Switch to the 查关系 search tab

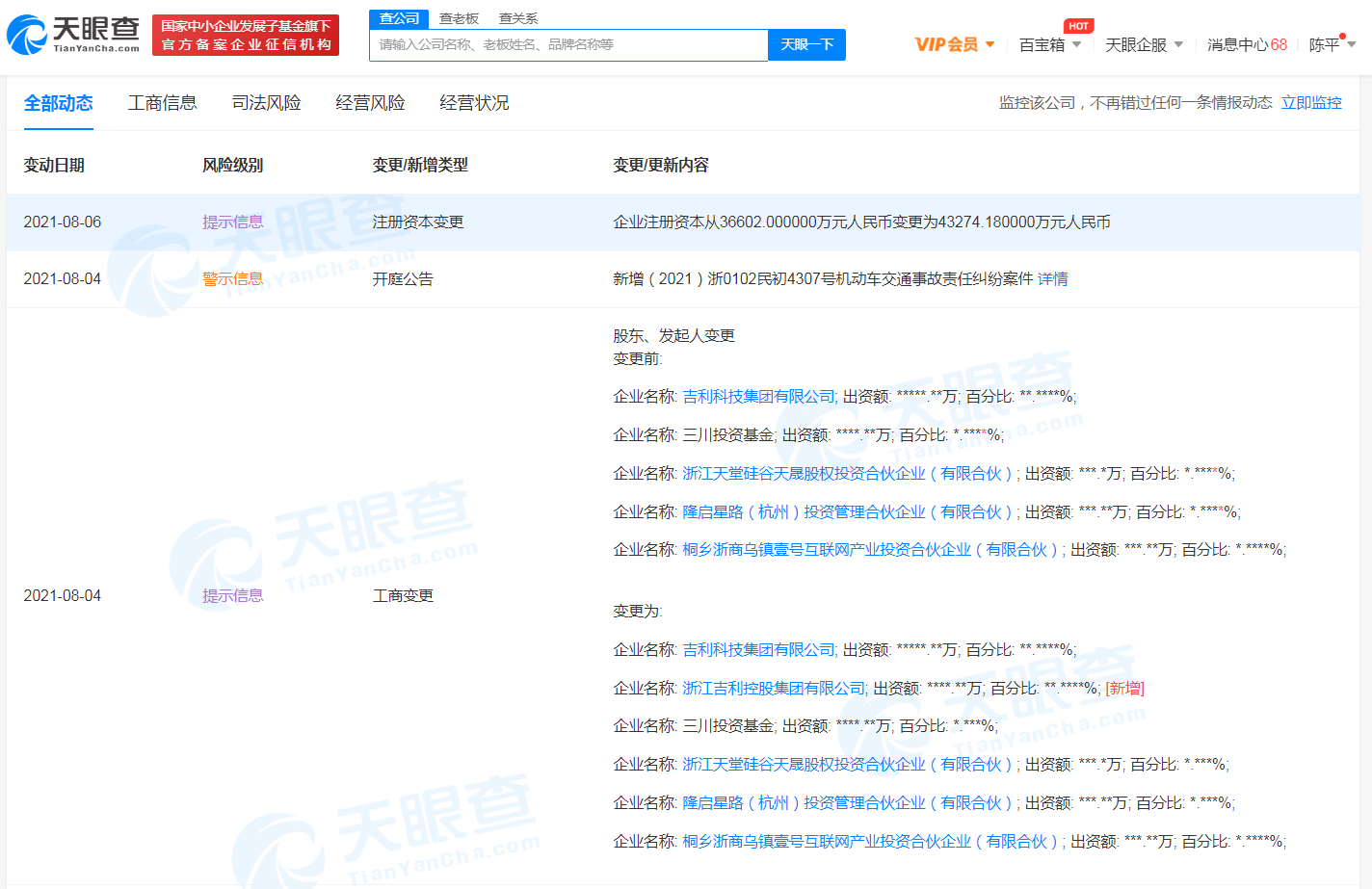(x=518, y=18)
